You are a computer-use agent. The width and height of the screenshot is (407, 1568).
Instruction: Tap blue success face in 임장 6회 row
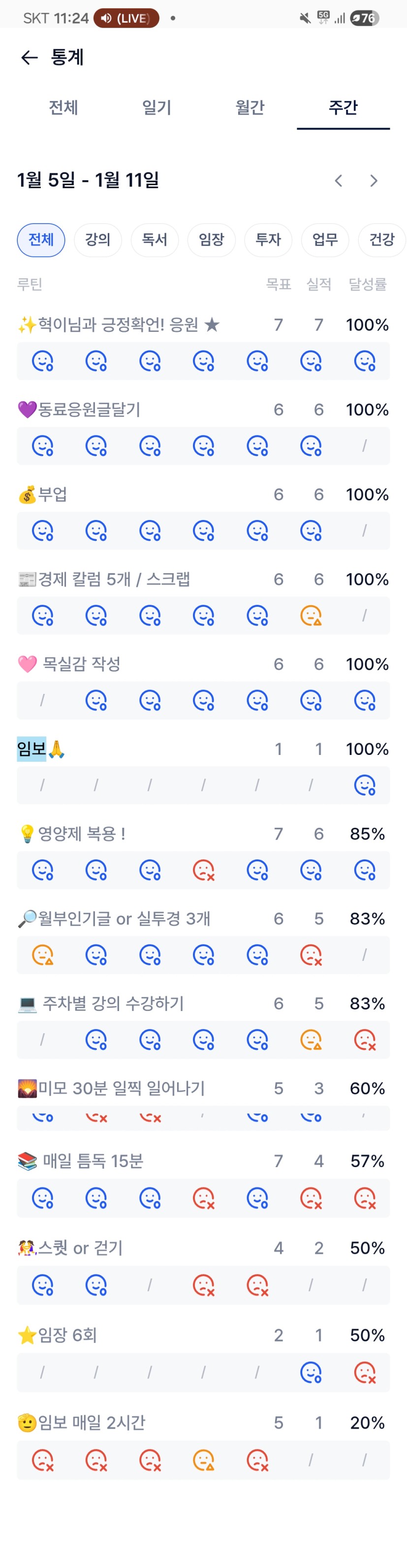(x=311, y=1372)
